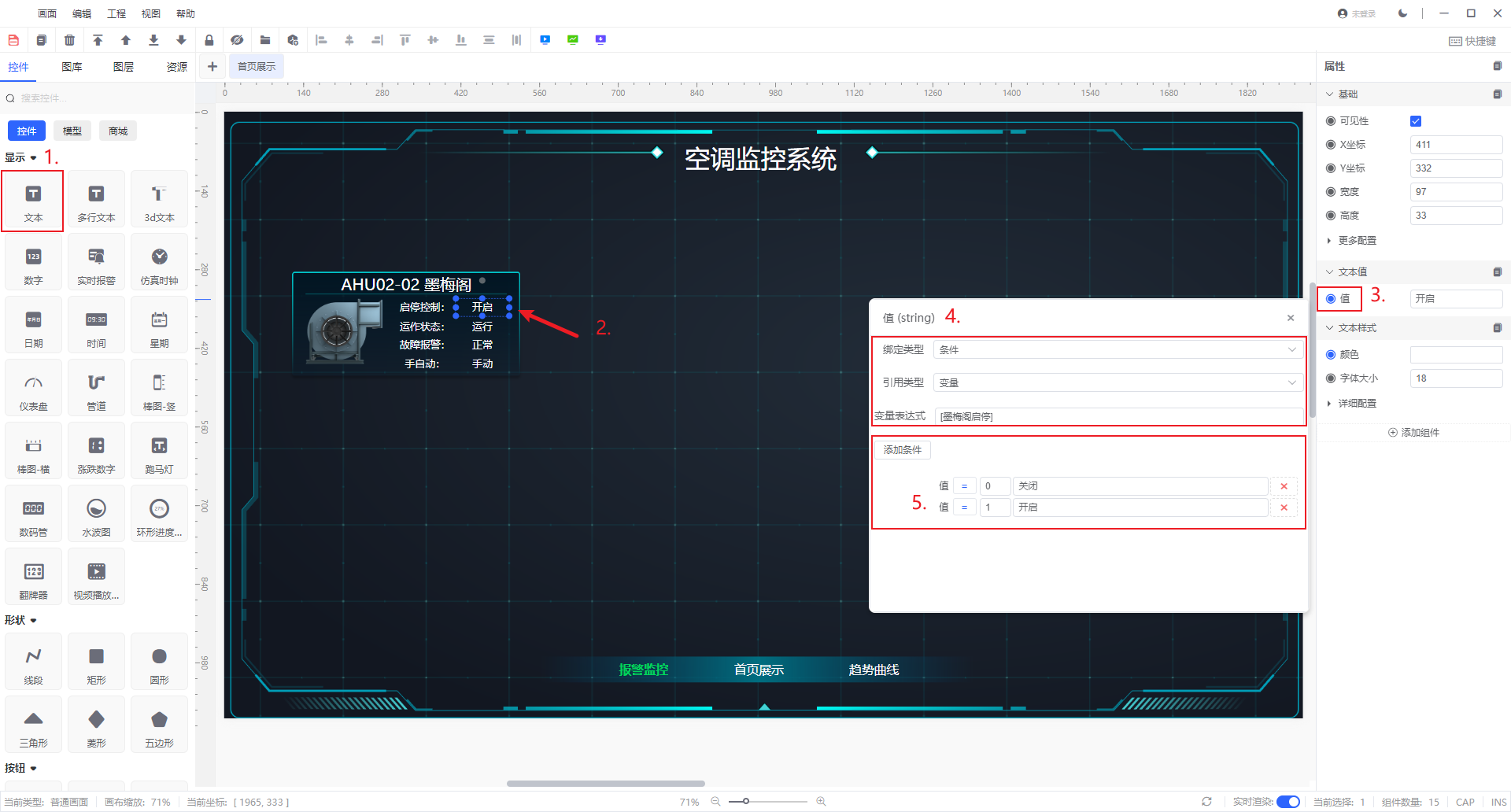This screenshot has height=812, width=1511.
Task: Choose the 跑马灯 marquee control
Action: pos(159,454)
